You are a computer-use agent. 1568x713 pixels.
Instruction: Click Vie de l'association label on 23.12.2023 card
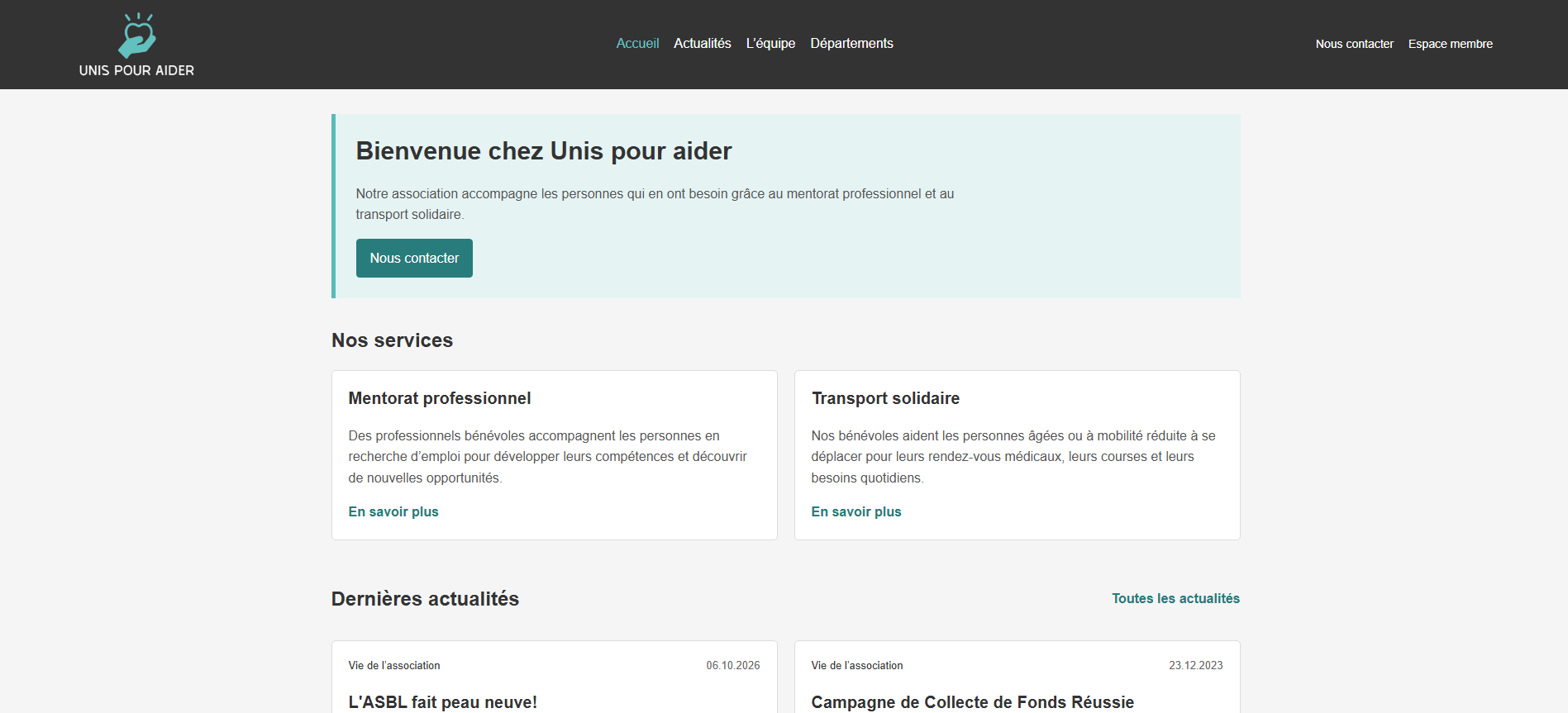click(x=857, y=665)
